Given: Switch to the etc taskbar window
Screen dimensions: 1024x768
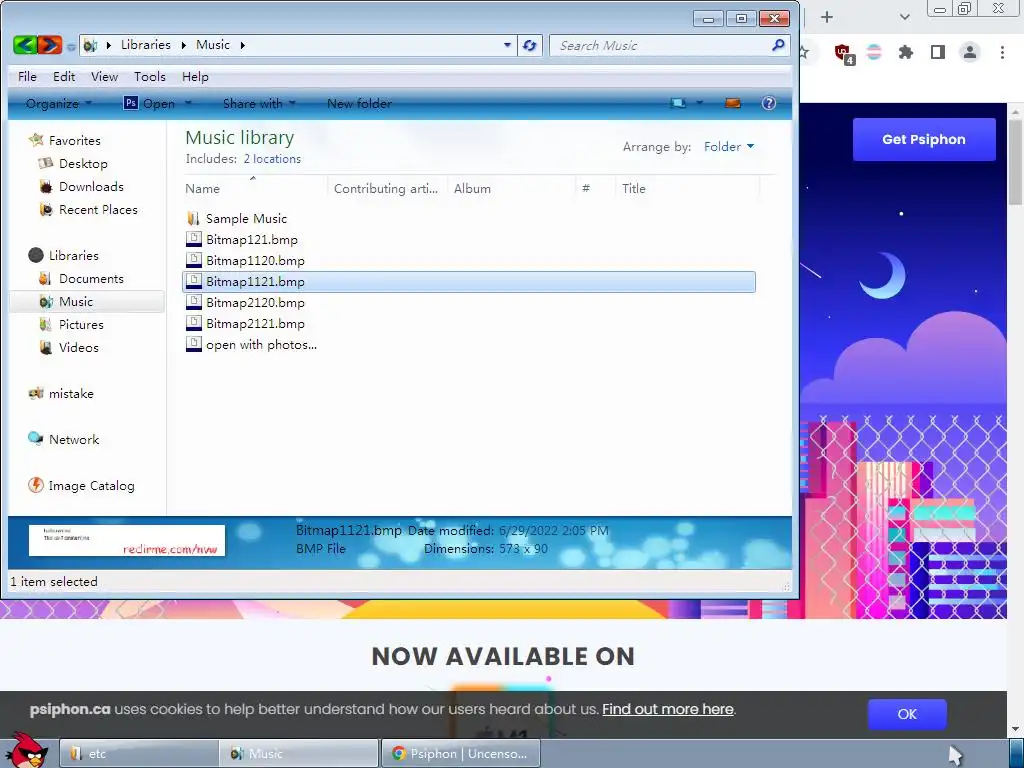Looking at the screenshot, I should [139, 753].
